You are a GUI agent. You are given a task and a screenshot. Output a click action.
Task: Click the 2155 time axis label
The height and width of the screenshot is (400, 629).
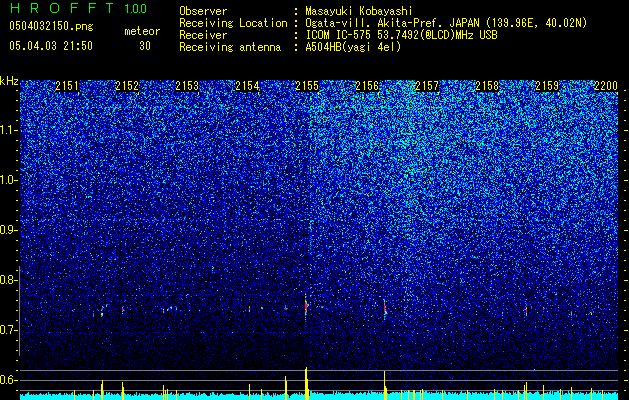pos(307,86)
